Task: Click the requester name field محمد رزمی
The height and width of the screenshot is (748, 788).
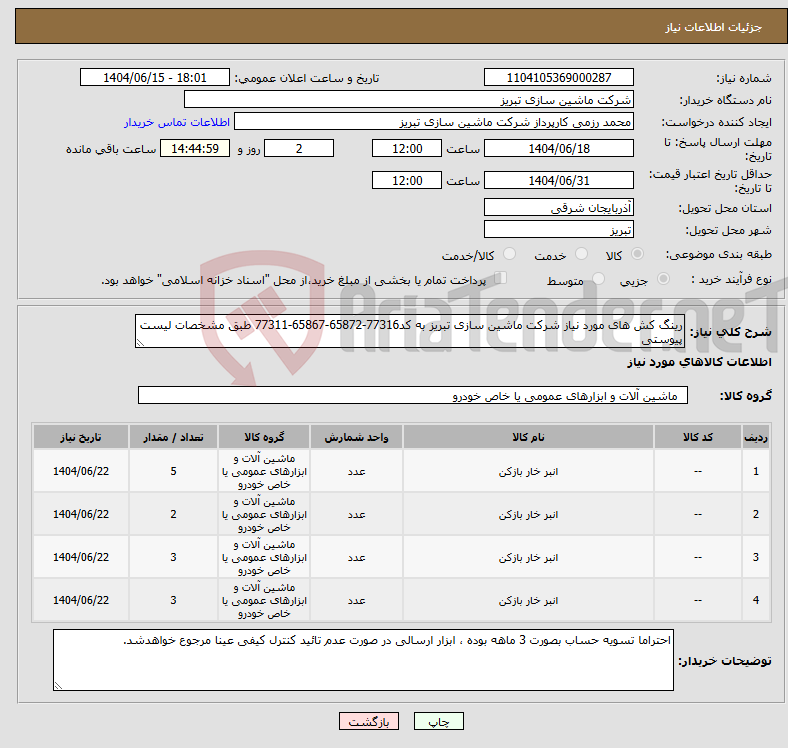Action: [434, 122]
